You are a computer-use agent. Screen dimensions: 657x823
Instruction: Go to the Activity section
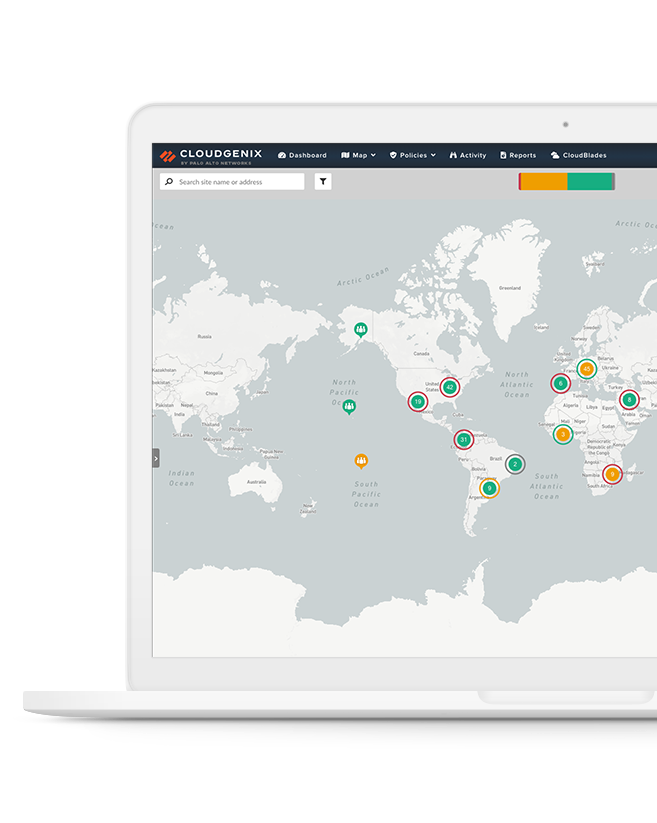[468, 155]
